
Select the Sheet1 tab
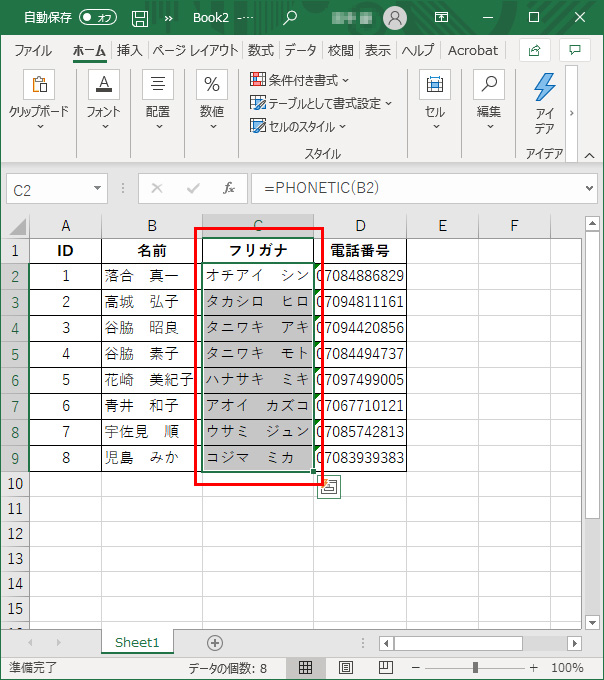coord(137,642)
